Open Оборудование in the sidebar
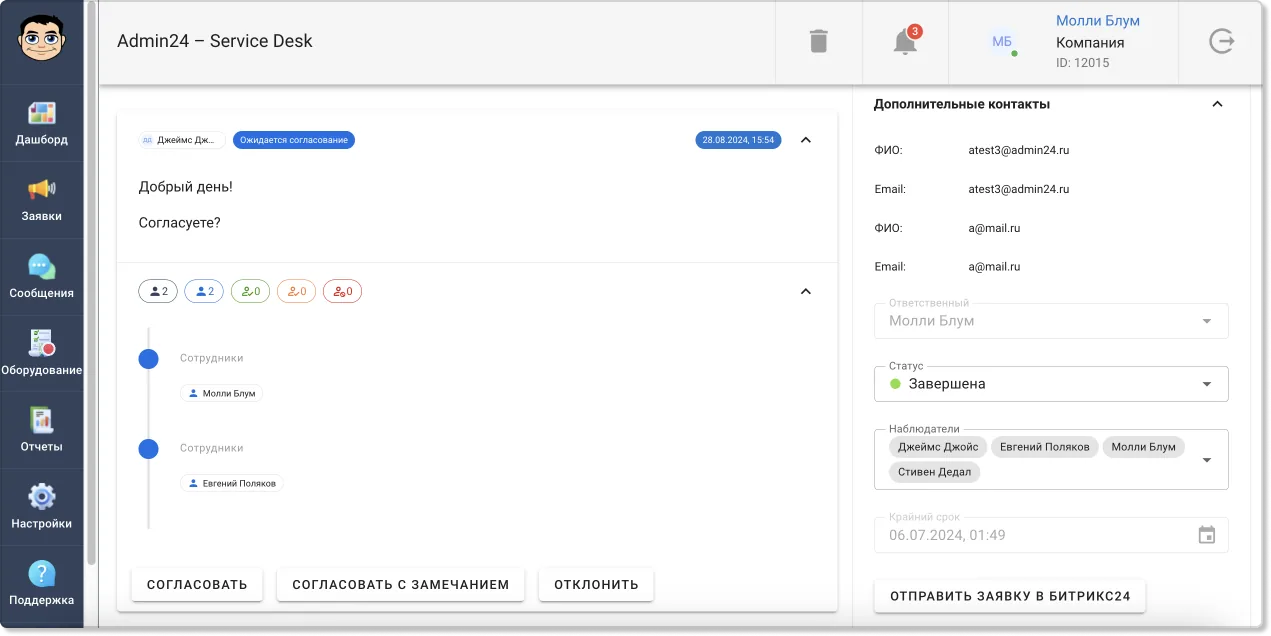 (x=42, y=354)
